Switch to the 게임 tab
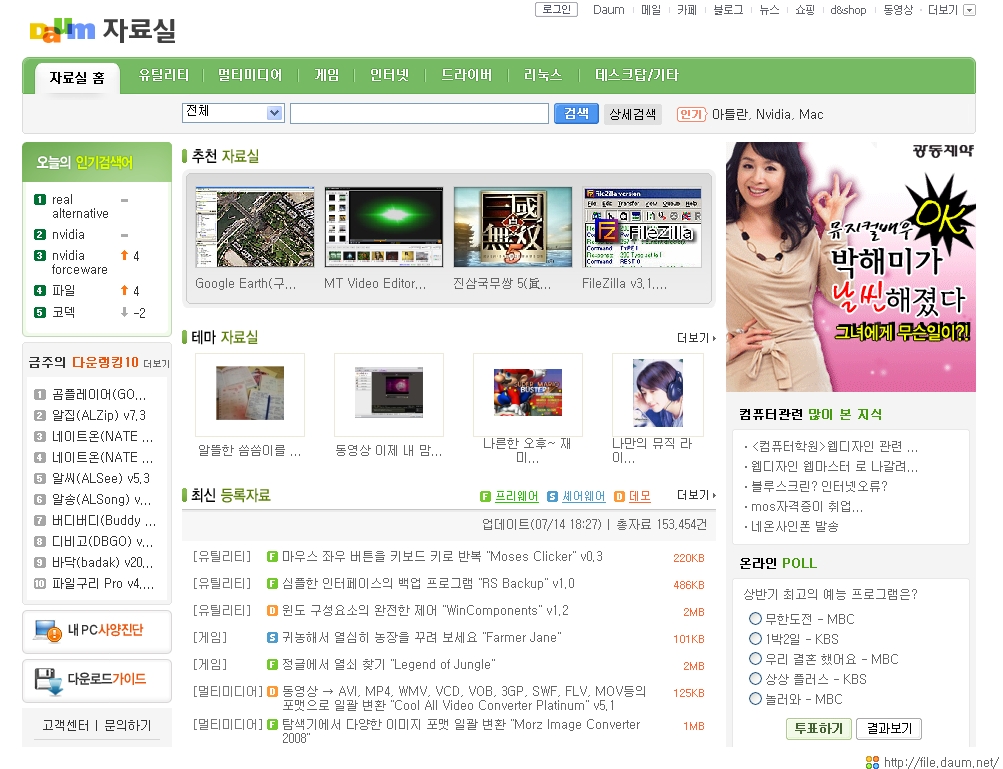The height and width of the screenshot is (769, 1003). [326, 75]
